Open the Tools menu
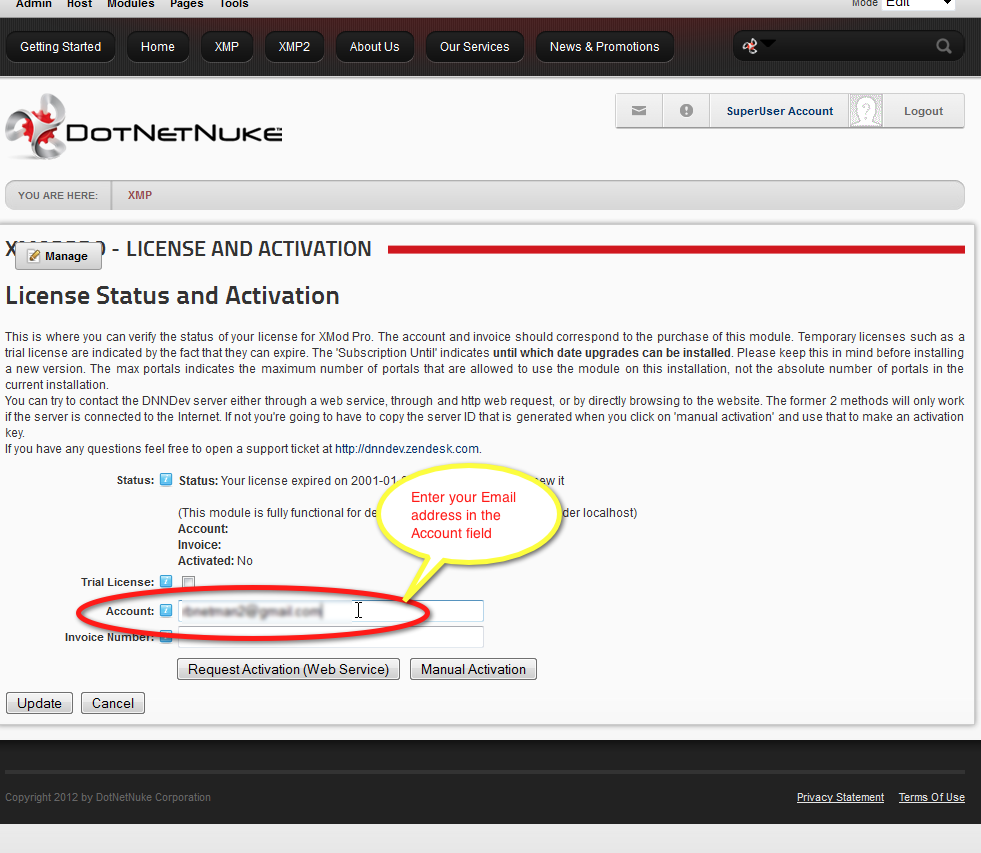 (234, 4)
